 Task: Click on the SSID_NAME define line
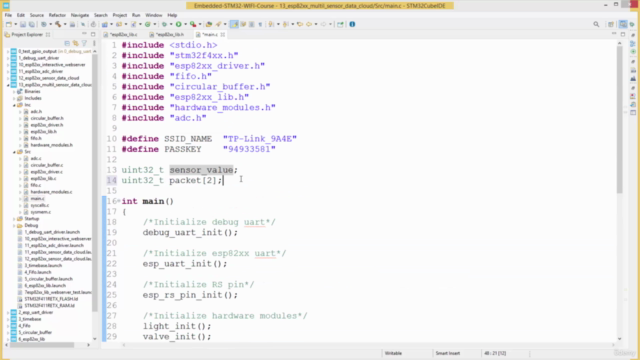pyautogui.click(x=209, y=139)
